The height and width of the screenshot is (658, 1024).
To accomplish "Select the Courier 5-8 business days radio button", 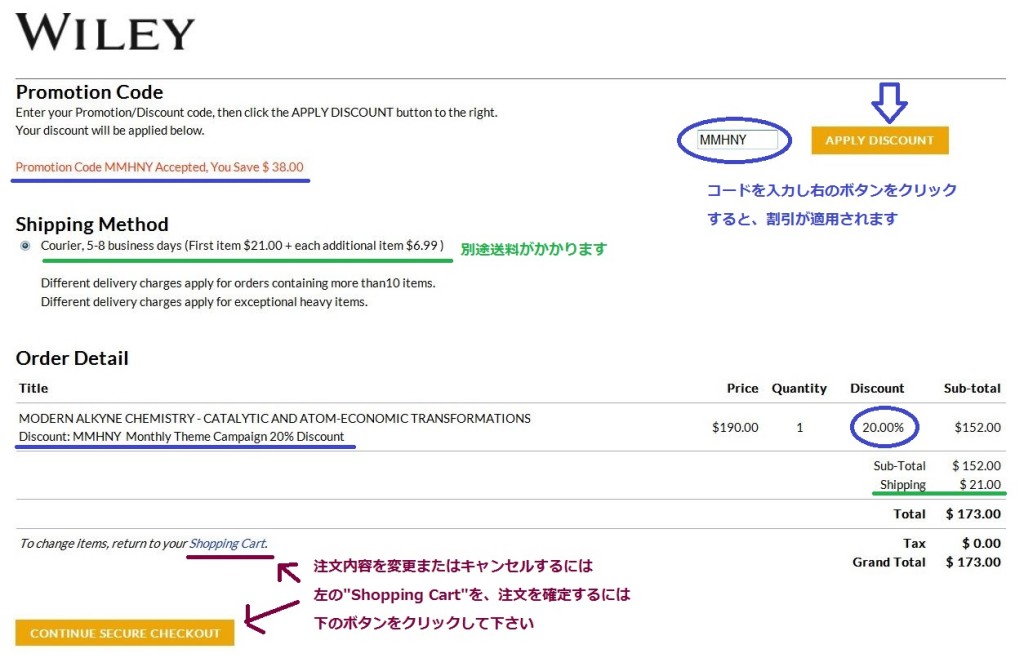I will (26, 246).
